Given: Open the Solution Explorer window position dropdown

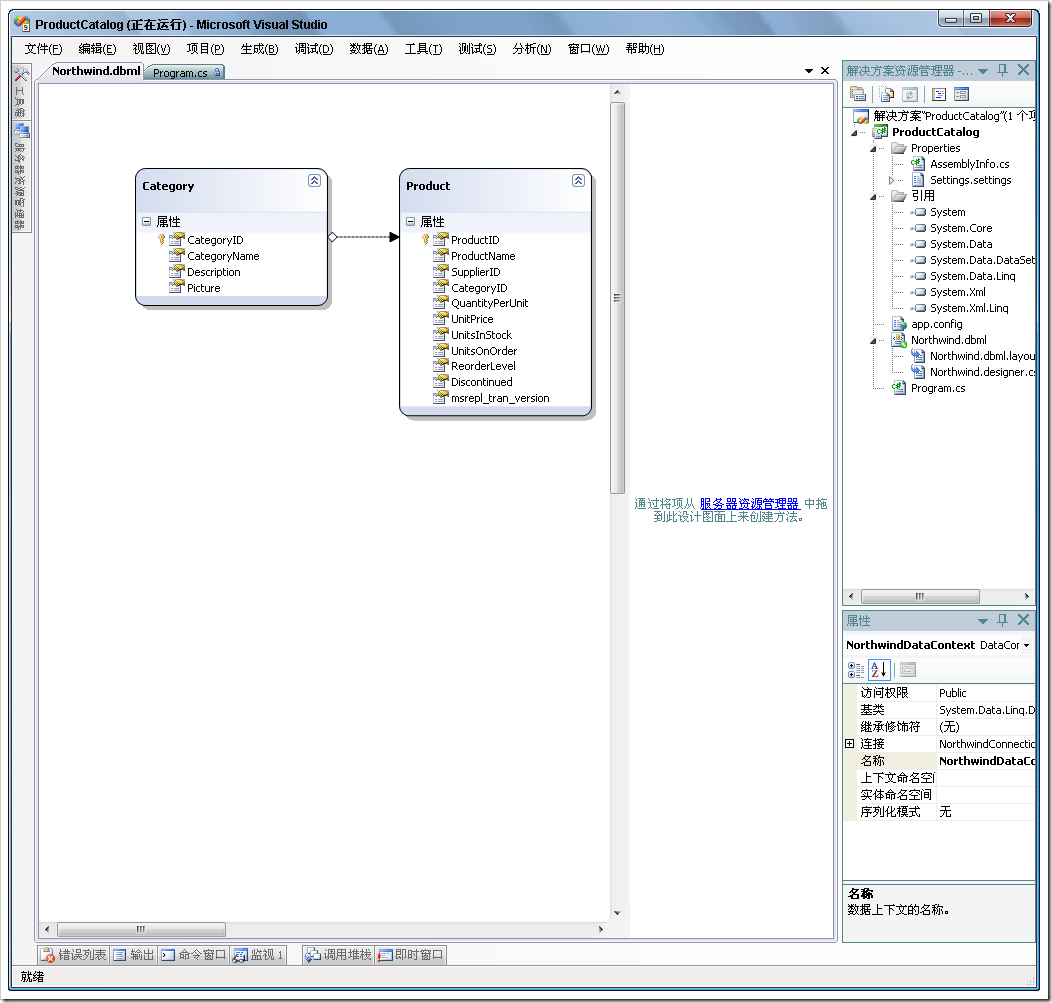Looking at the screenshot, I should click(983, 70).
